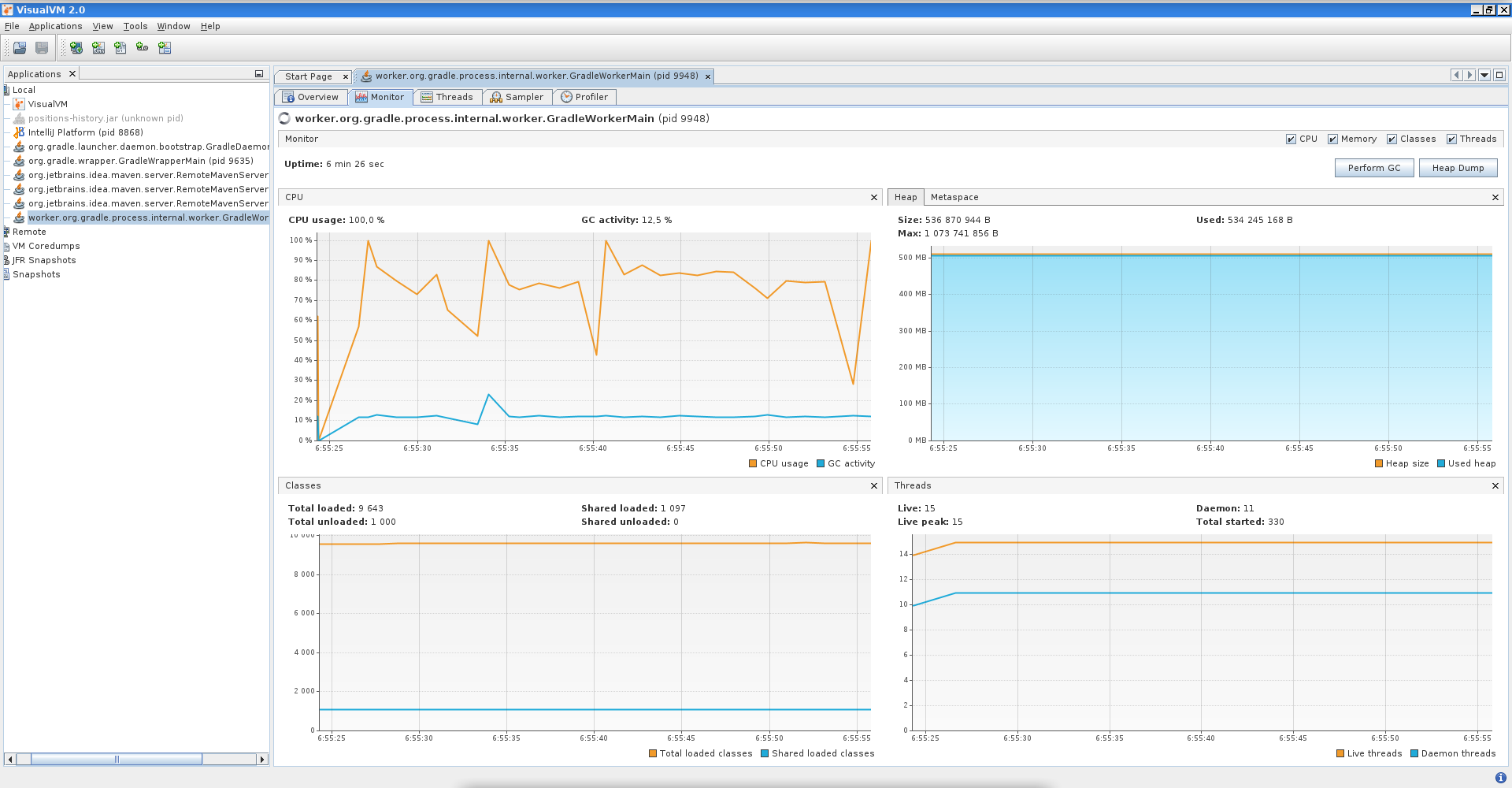Close the Applications side panel
The image size is (1512, 788).
72,74
